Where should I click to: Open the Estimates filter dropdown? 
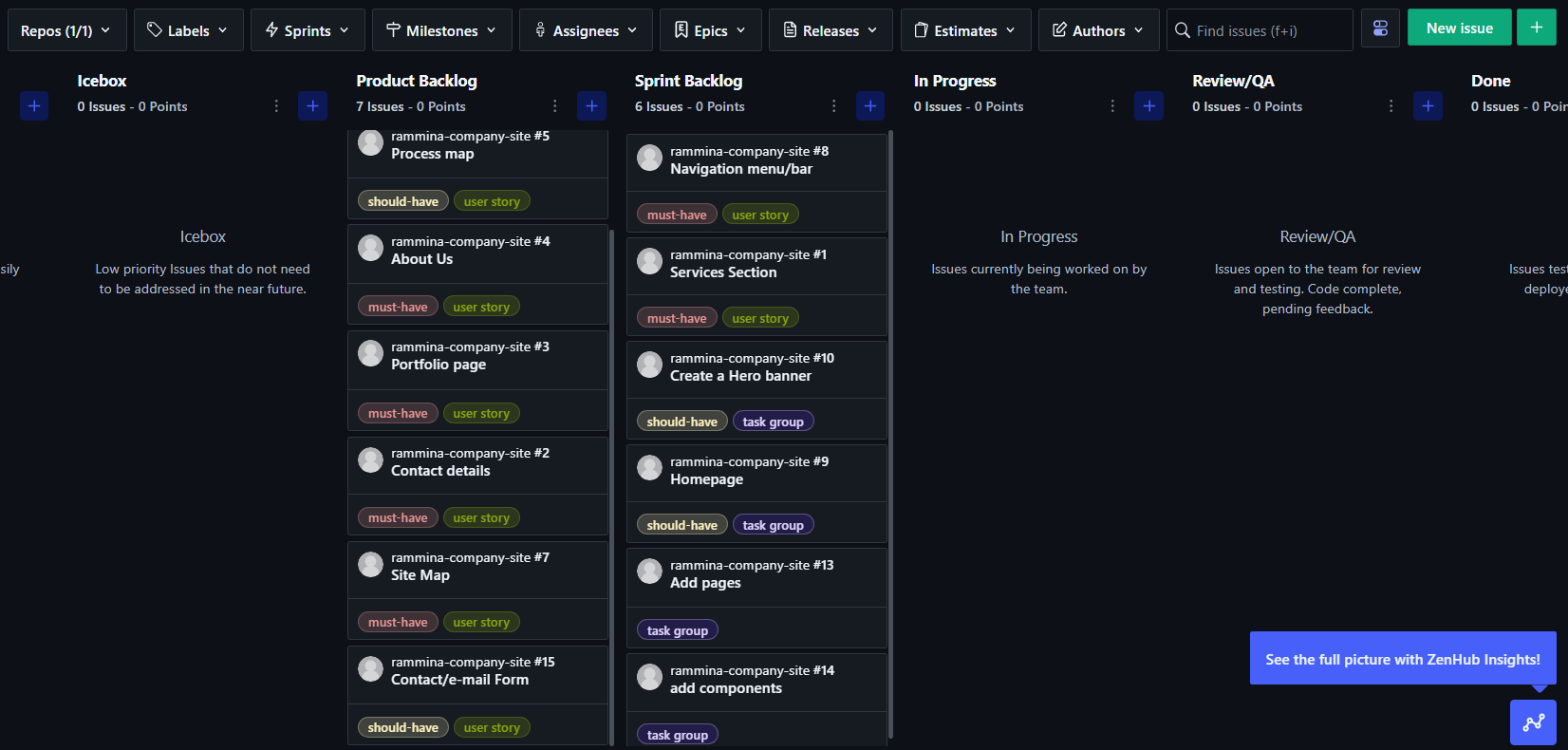tap(965, 30)
